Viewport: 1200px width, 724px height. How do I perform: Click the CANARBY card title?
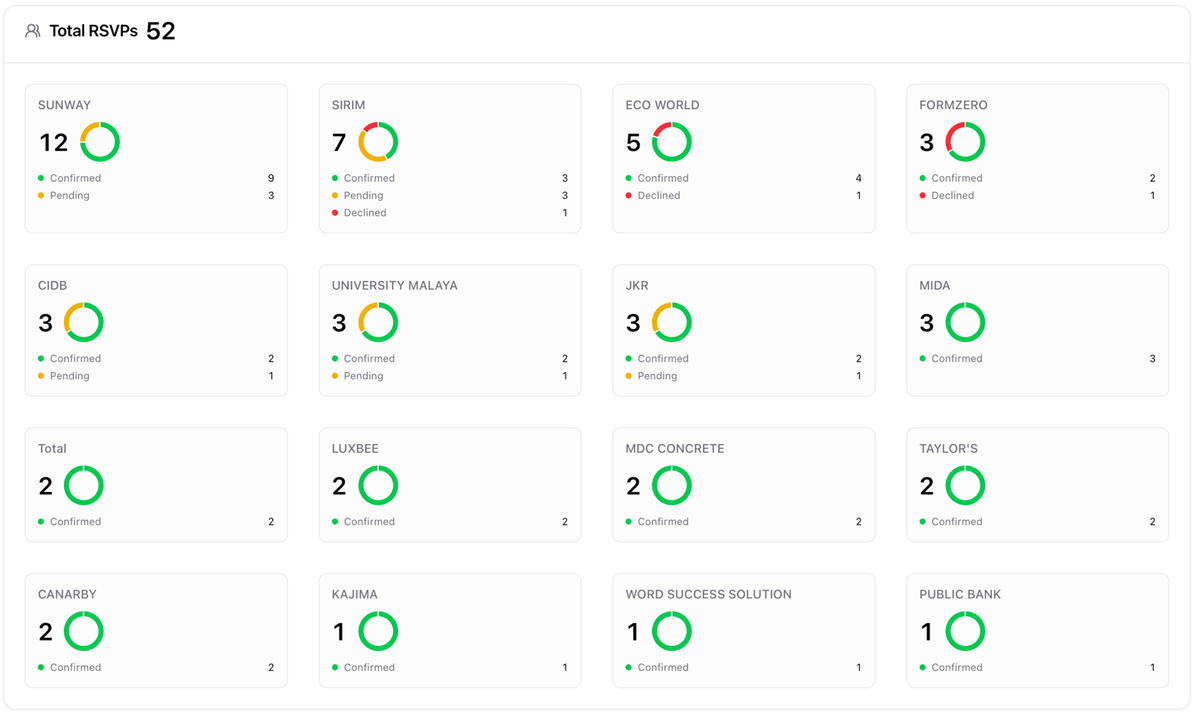[67, 594]
